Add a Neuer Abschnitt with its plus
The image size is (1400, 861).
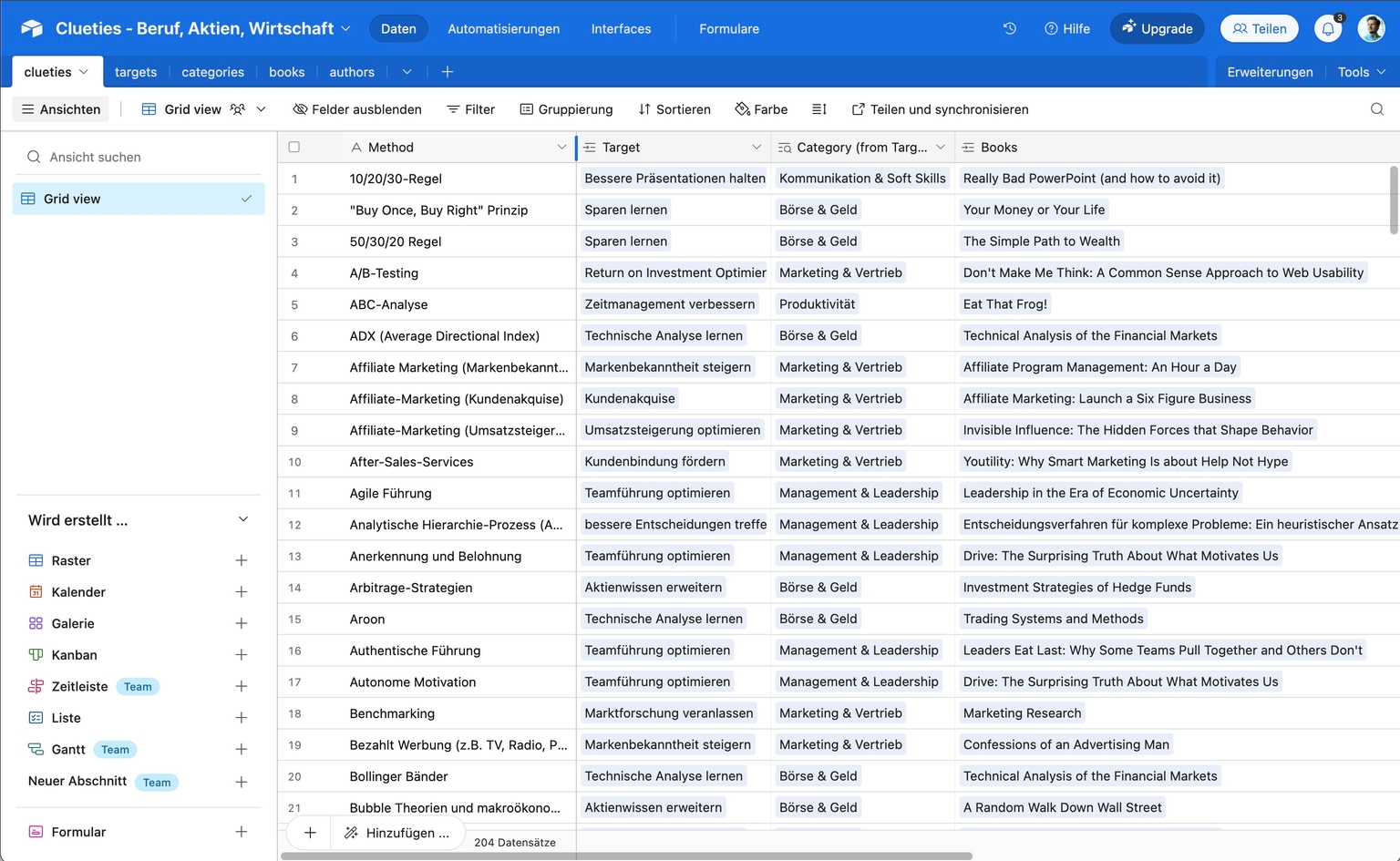tap(242, 782)
